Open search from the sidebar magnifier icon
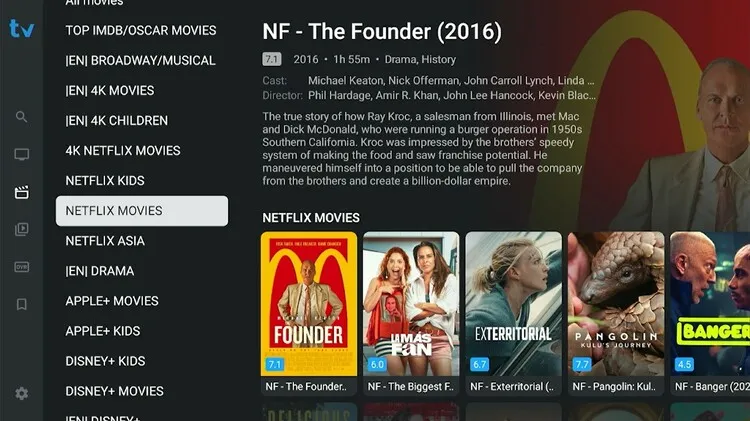 [x=21, y=117]
